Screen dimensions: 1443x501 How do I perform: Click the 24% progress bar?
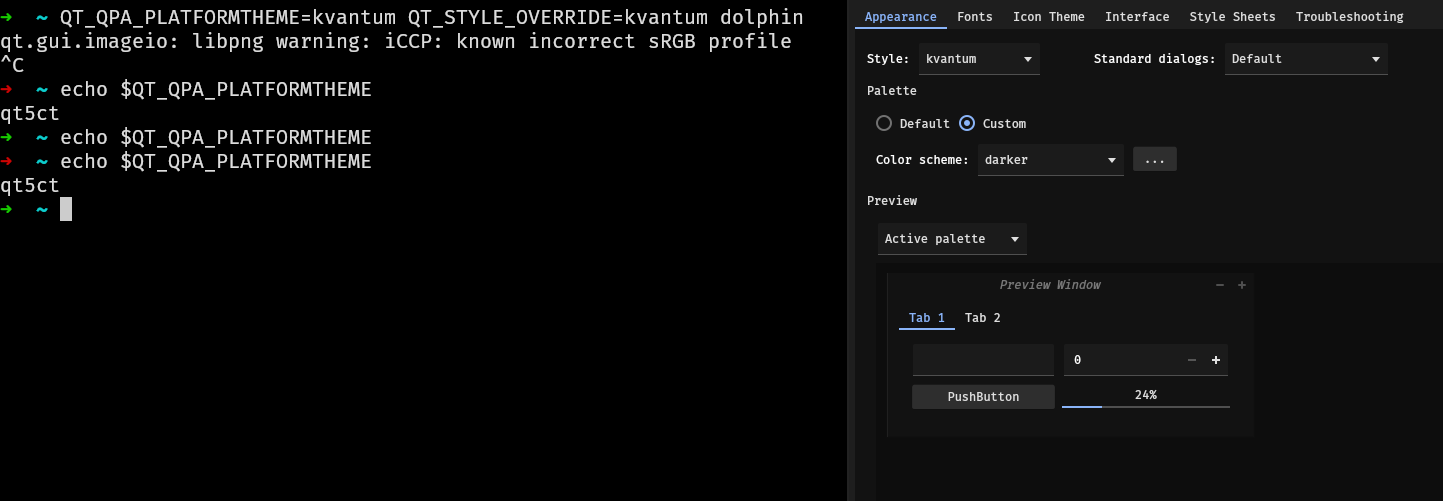pos(1145,397)
